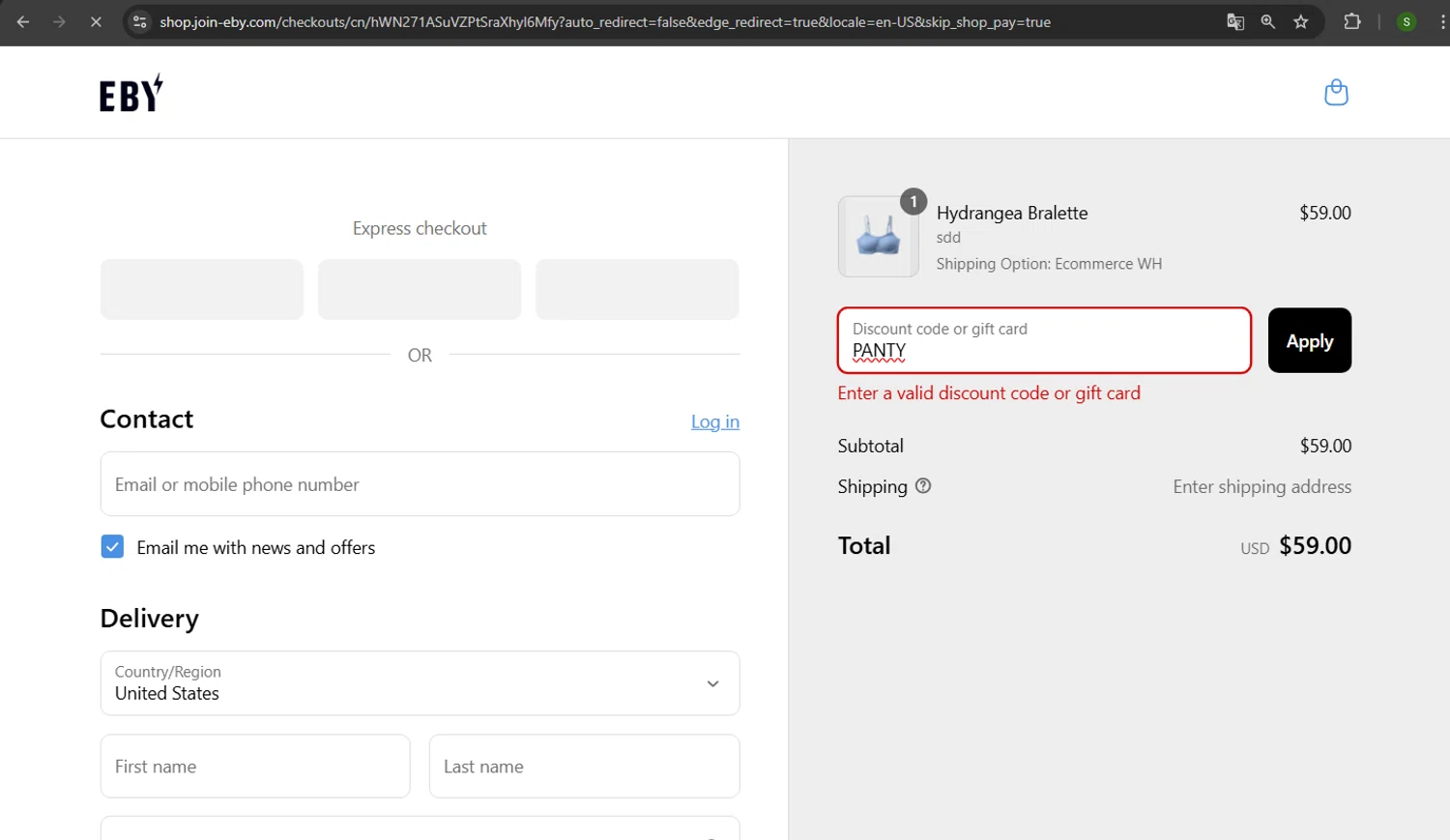Focus the First name field
The image size is (1450, 840).
pyautogui.click(x=255, y=767)
